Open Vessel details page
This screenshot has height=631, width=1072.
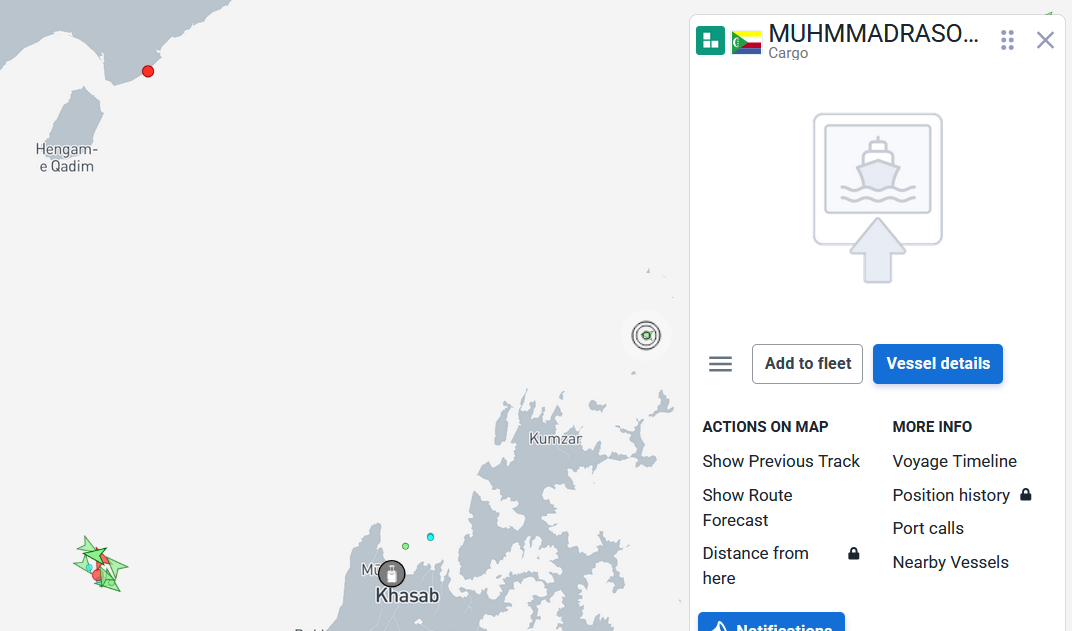[938, 364]
